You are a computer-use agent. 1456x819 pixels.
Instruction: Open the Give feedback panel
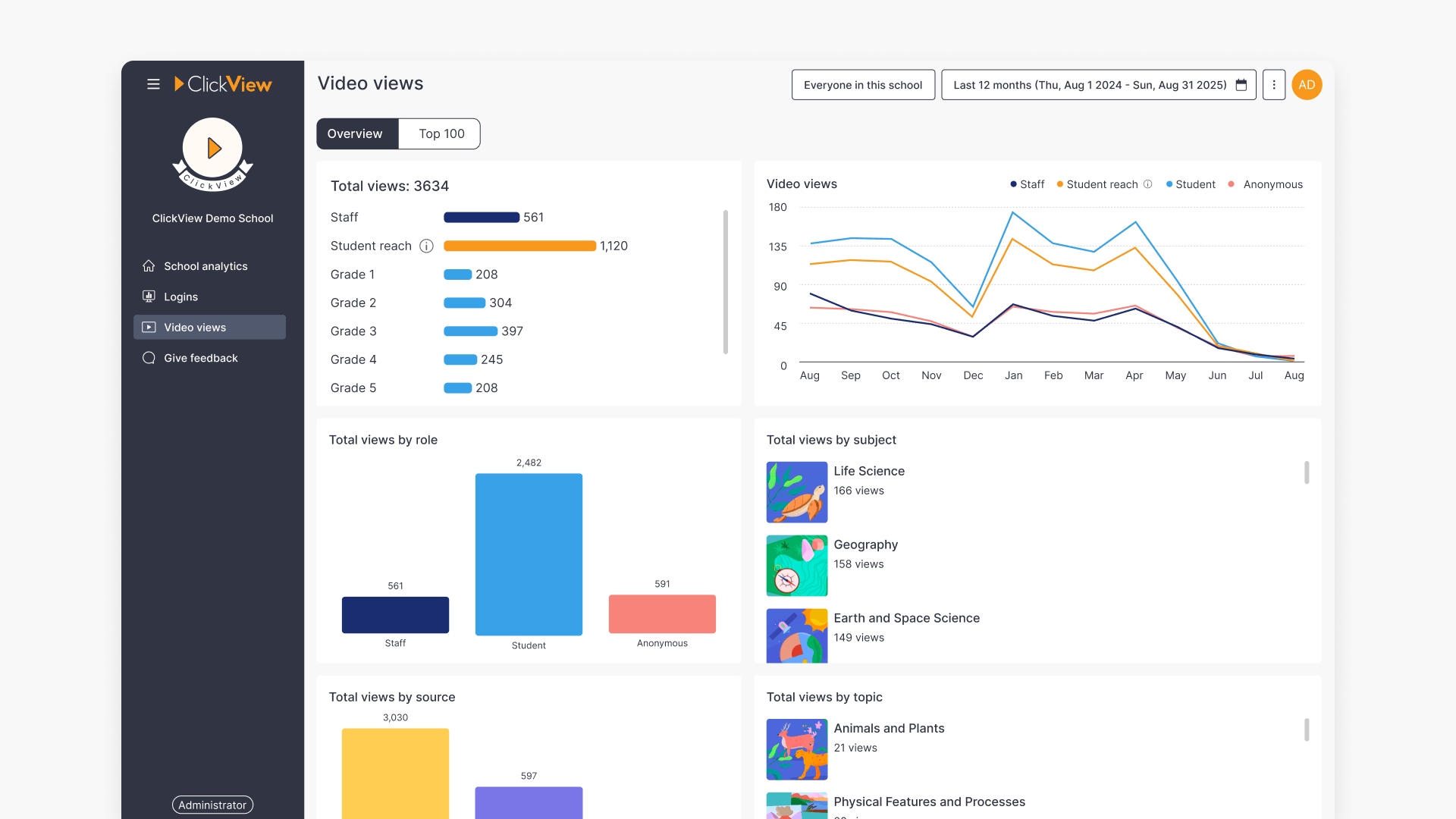click(x=200, y=357)
